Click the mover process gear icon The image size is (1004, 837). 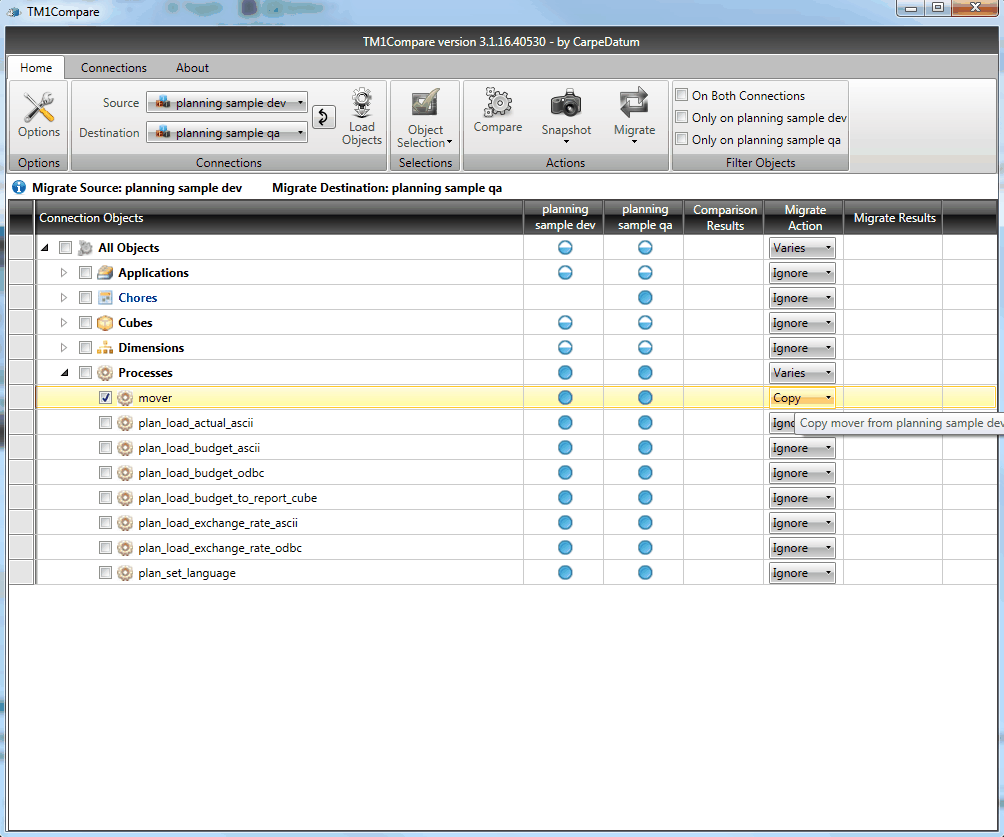click(125, 398)
